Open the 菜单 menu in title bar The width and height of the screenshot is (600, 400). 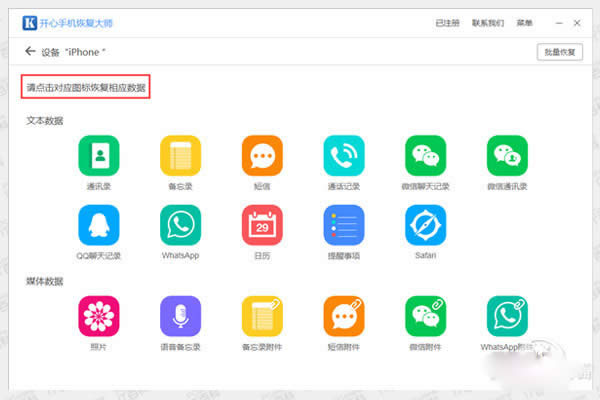tap(524, 21)
